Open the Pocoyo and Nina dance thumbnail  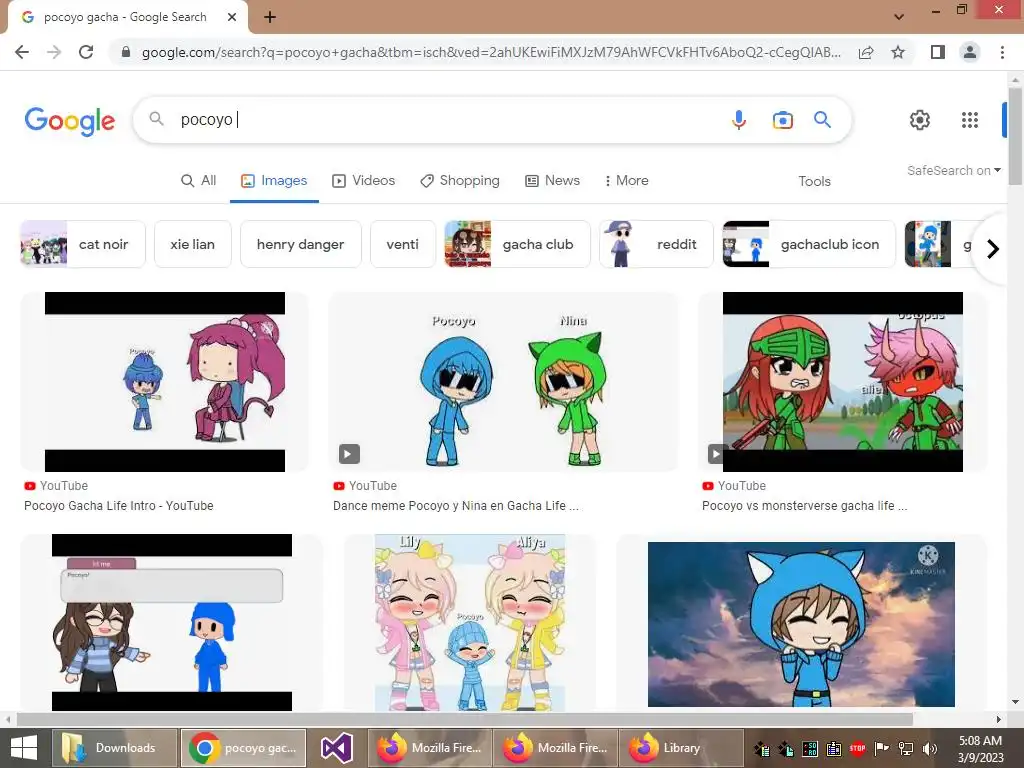pos(503,382)
